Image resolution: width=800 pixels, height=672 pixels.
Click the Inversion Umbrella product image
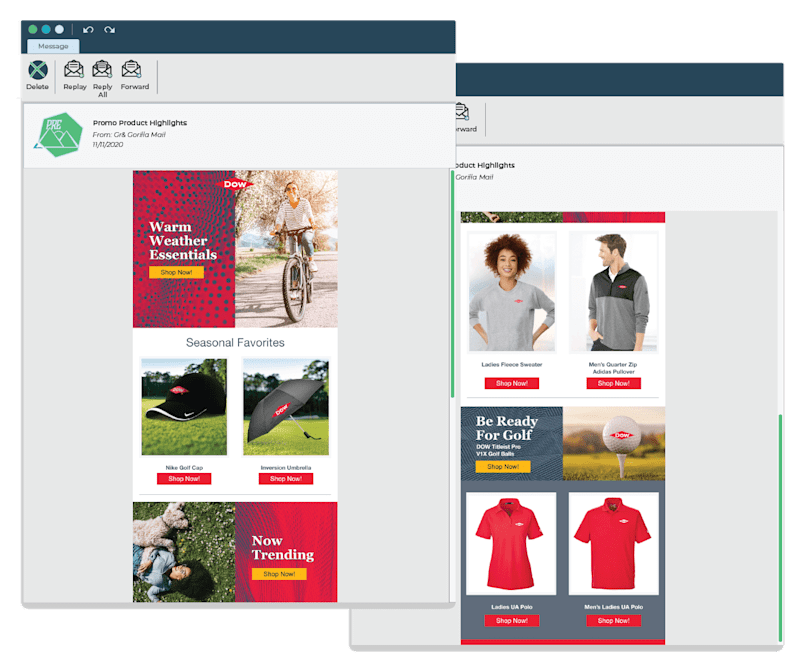click(x=286, y=407)
